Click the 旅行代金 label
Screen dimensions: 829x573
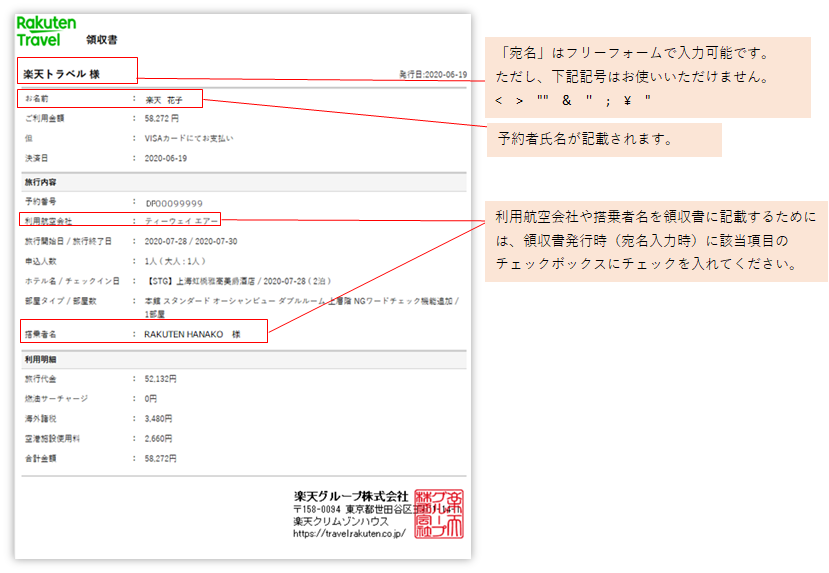click(41, 379)
